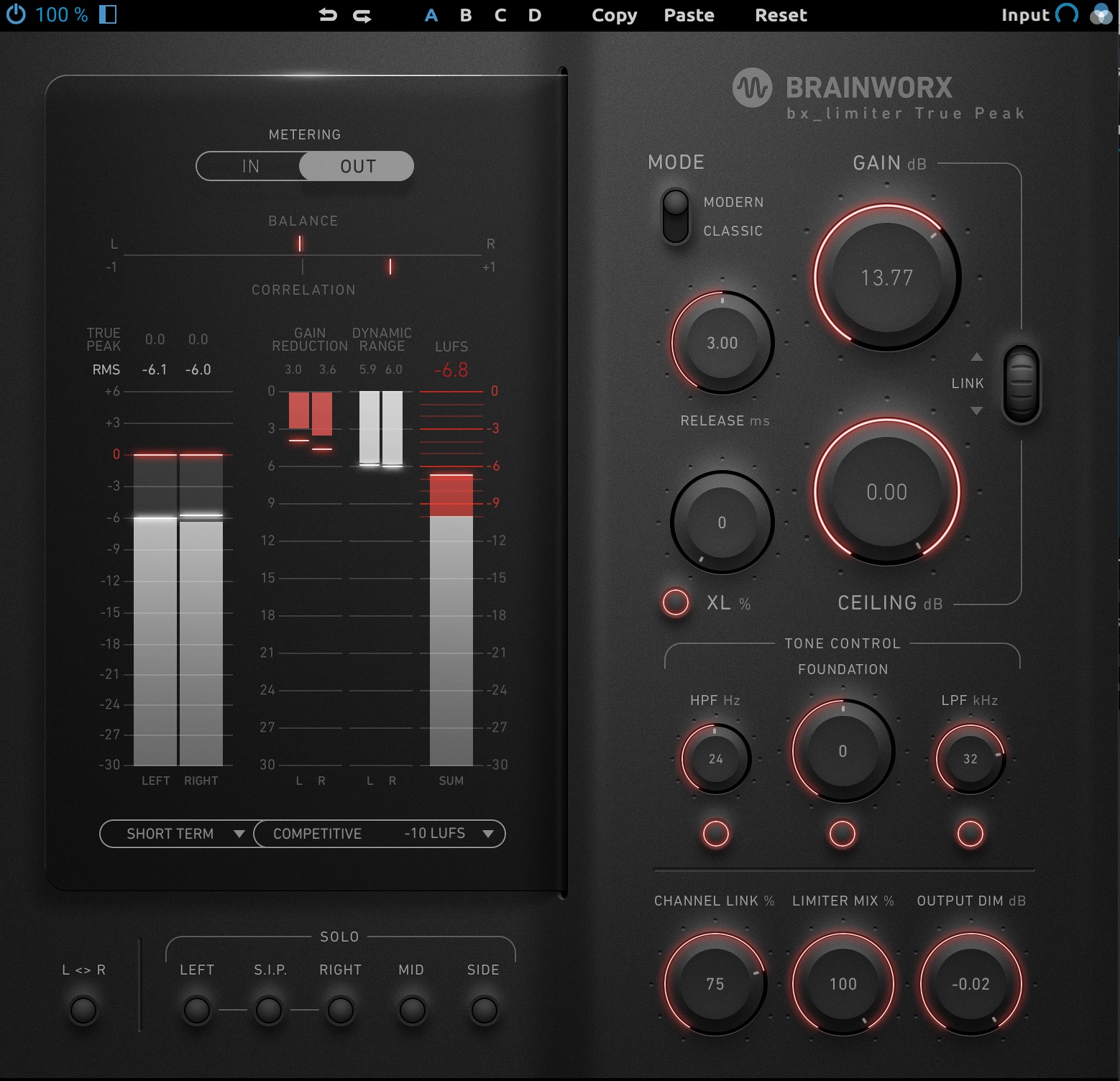This screenshot has height=1081, width=1120.
Task: Toggle the S.I.P. solo button
Action: click(269, 1010)
